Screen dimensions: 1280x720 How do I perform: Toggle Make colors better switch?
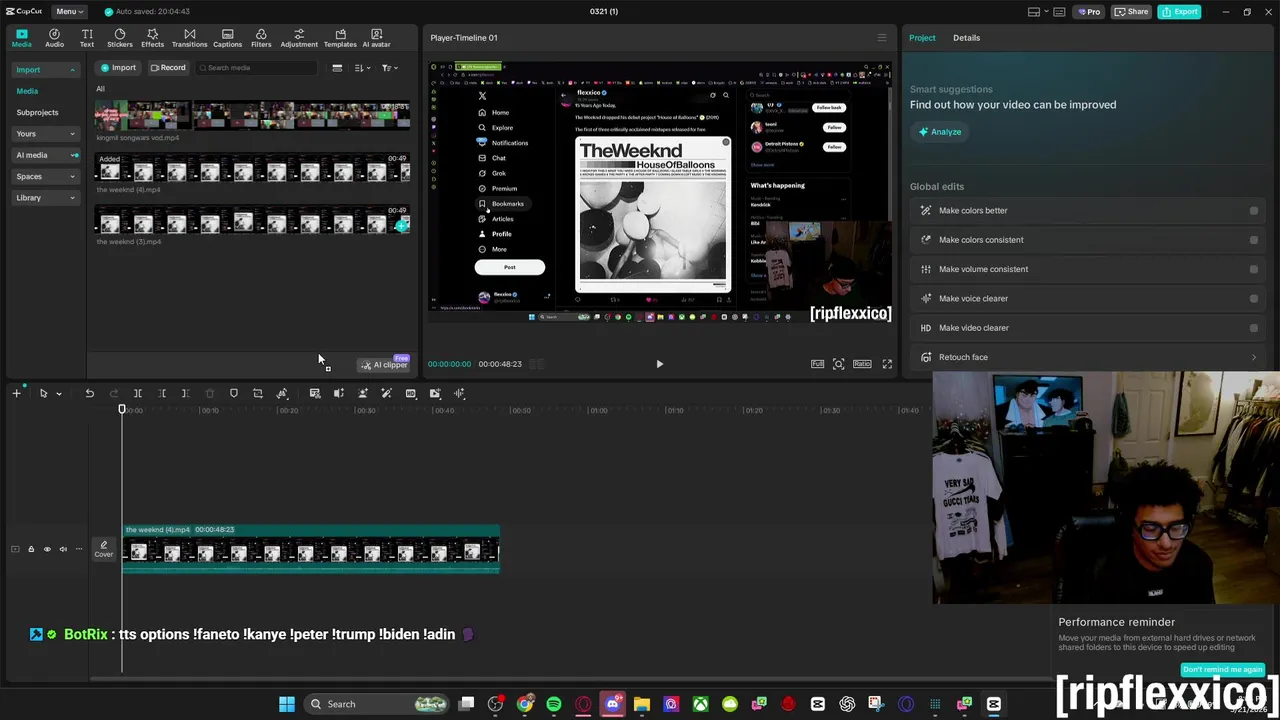1254,211
